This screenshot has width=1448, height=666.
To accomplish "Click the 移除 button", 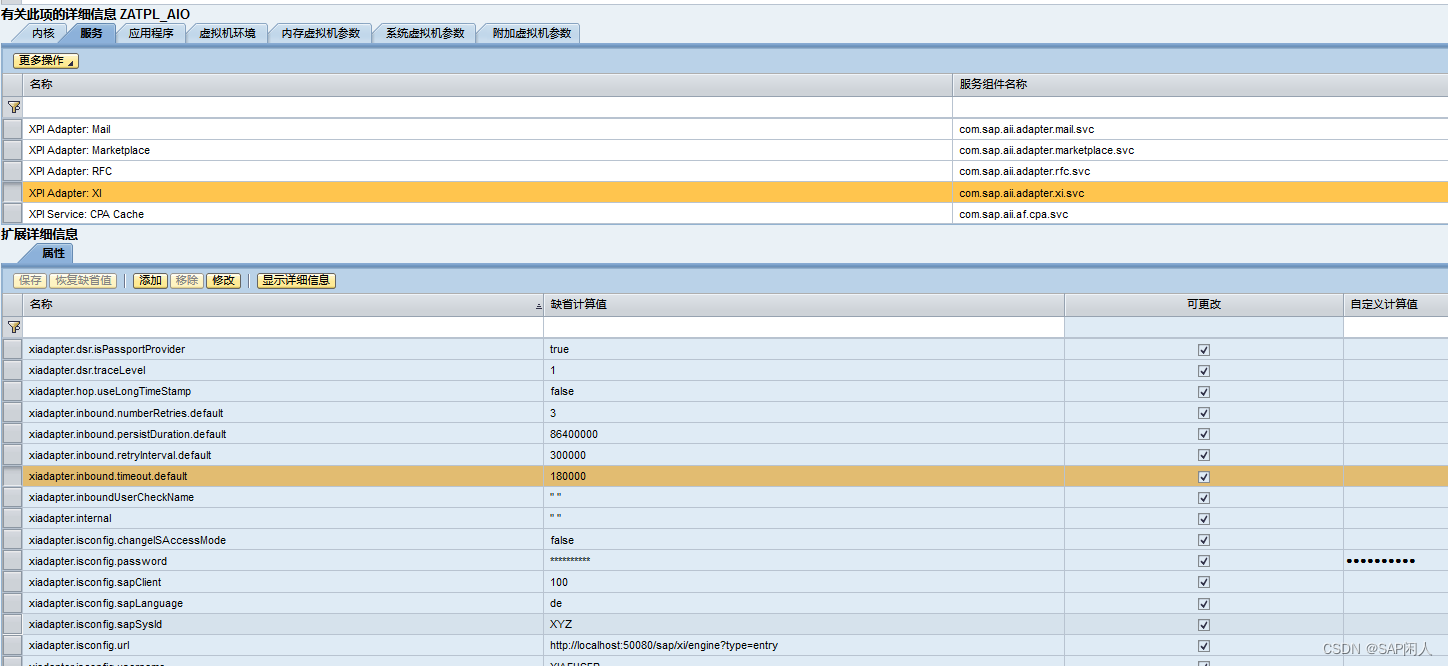I will pyautogui.click(x=186, y=281).
